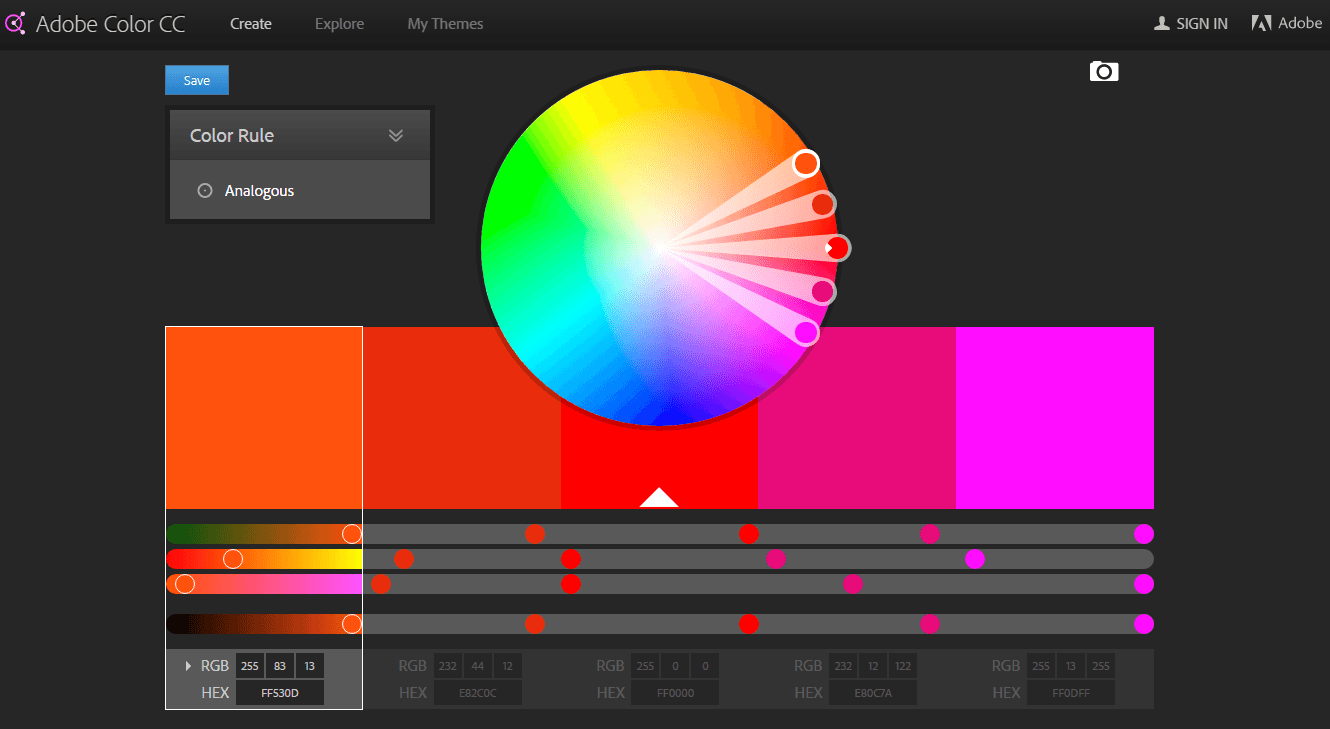Screen dimensions: 1330x729
Task: Click the red base color wheel handle
Action: (838, 247)
